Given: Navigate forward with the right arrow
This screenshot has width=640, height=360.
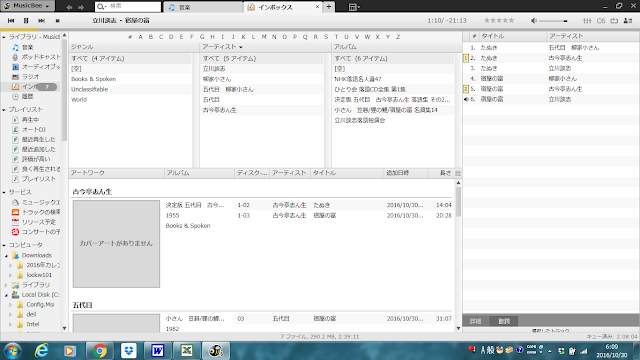Looking at the screenshot, I should [x=81, y=7].
